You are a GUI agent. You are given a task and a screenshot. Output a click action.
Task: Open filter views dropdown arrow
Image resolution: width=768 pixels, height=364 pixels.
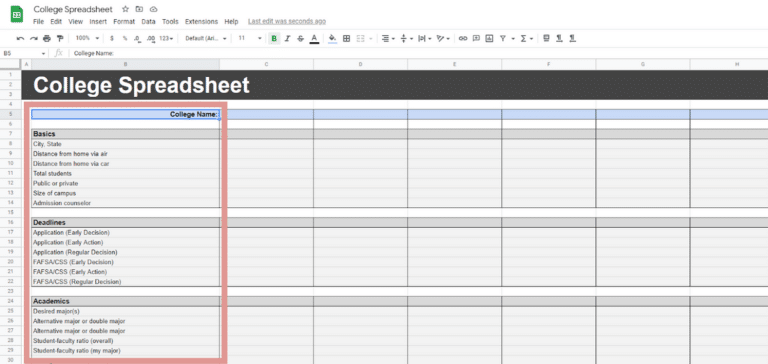click(513, 38)
